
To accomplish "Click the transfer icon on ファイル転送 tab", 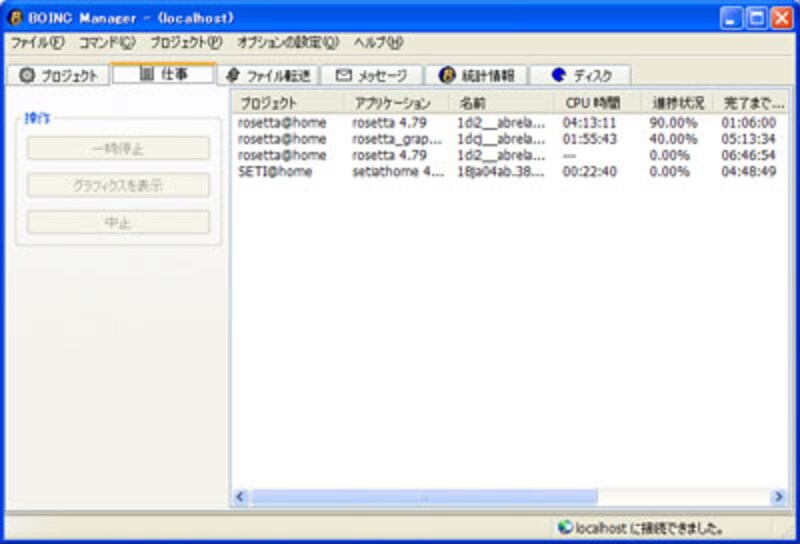I will tap(233, 76).
